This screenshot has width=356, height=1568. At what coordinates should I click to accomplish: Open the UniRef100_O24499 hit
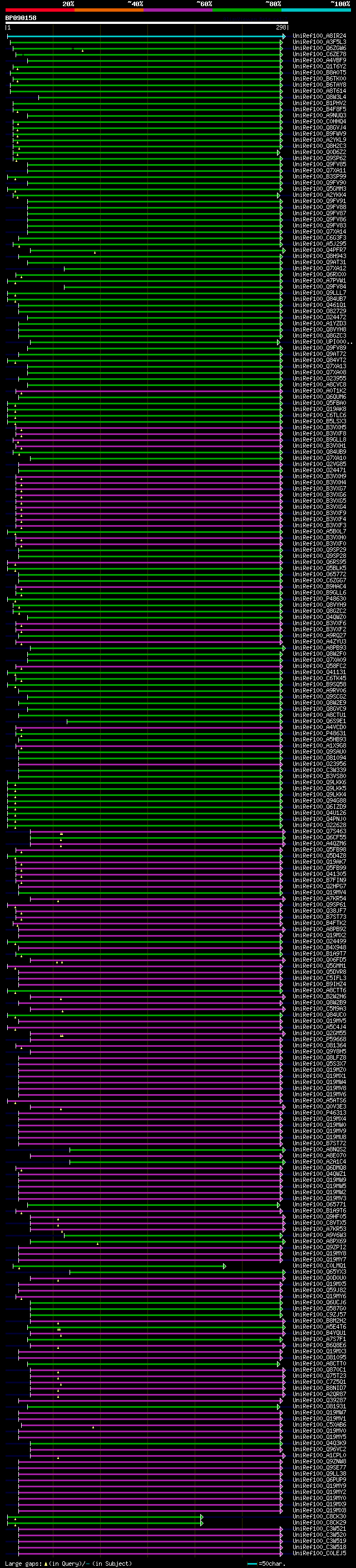(x=319, y=942)
